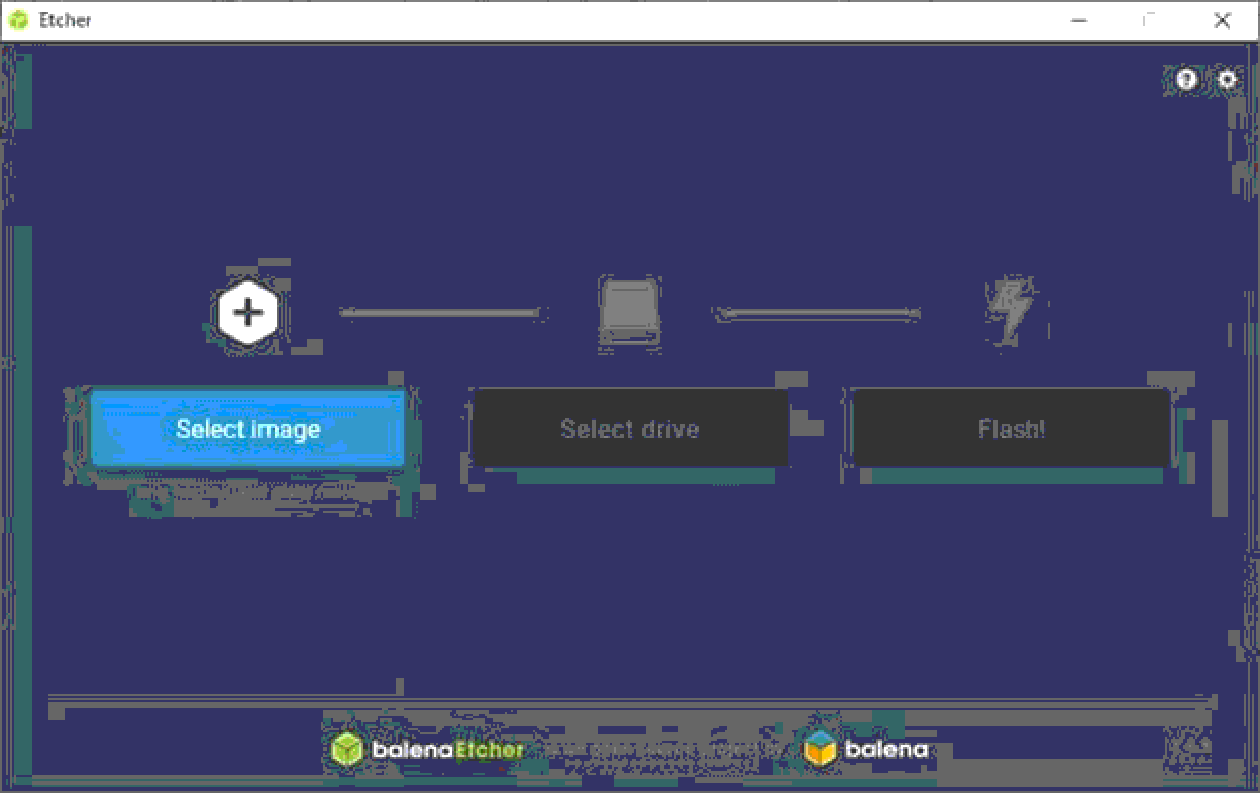Screen dimensions: 1260x793
Task: Click the connector line between image and drive
Action: (439, 313)
